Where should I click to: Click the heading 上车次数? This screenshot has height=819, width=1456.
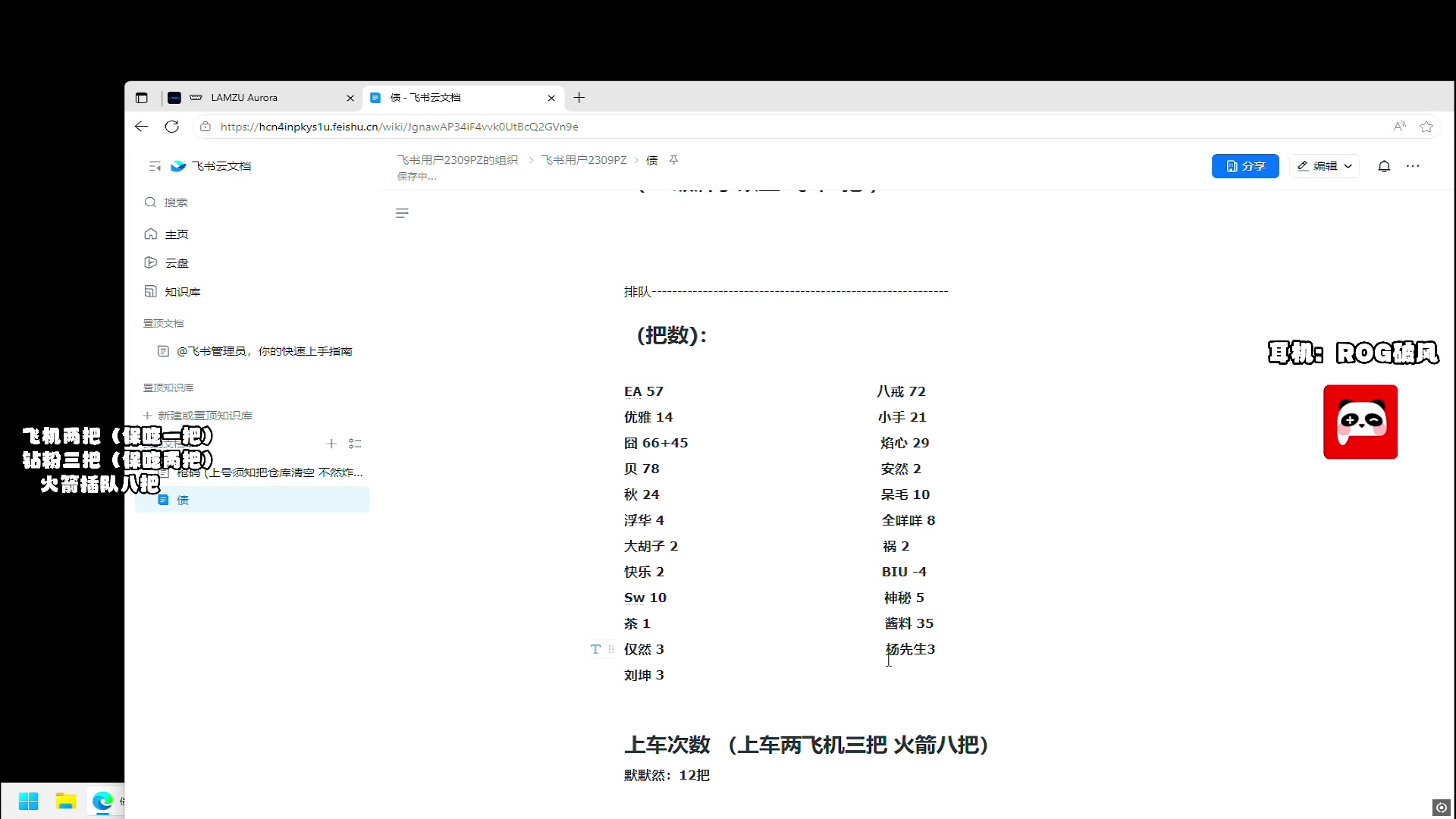(667, 745)
